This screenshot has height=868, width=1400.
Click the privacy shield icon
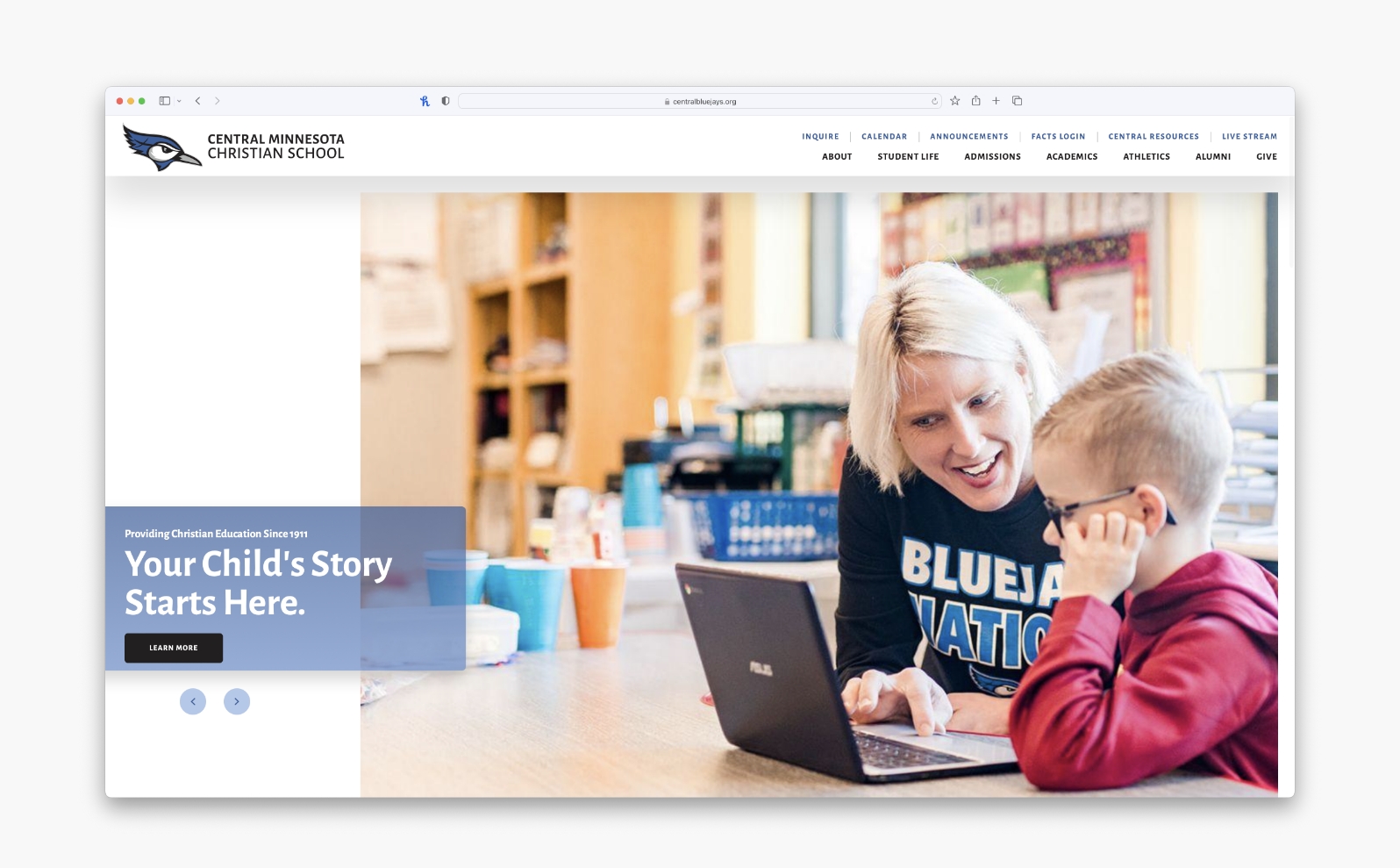point(446,101)
